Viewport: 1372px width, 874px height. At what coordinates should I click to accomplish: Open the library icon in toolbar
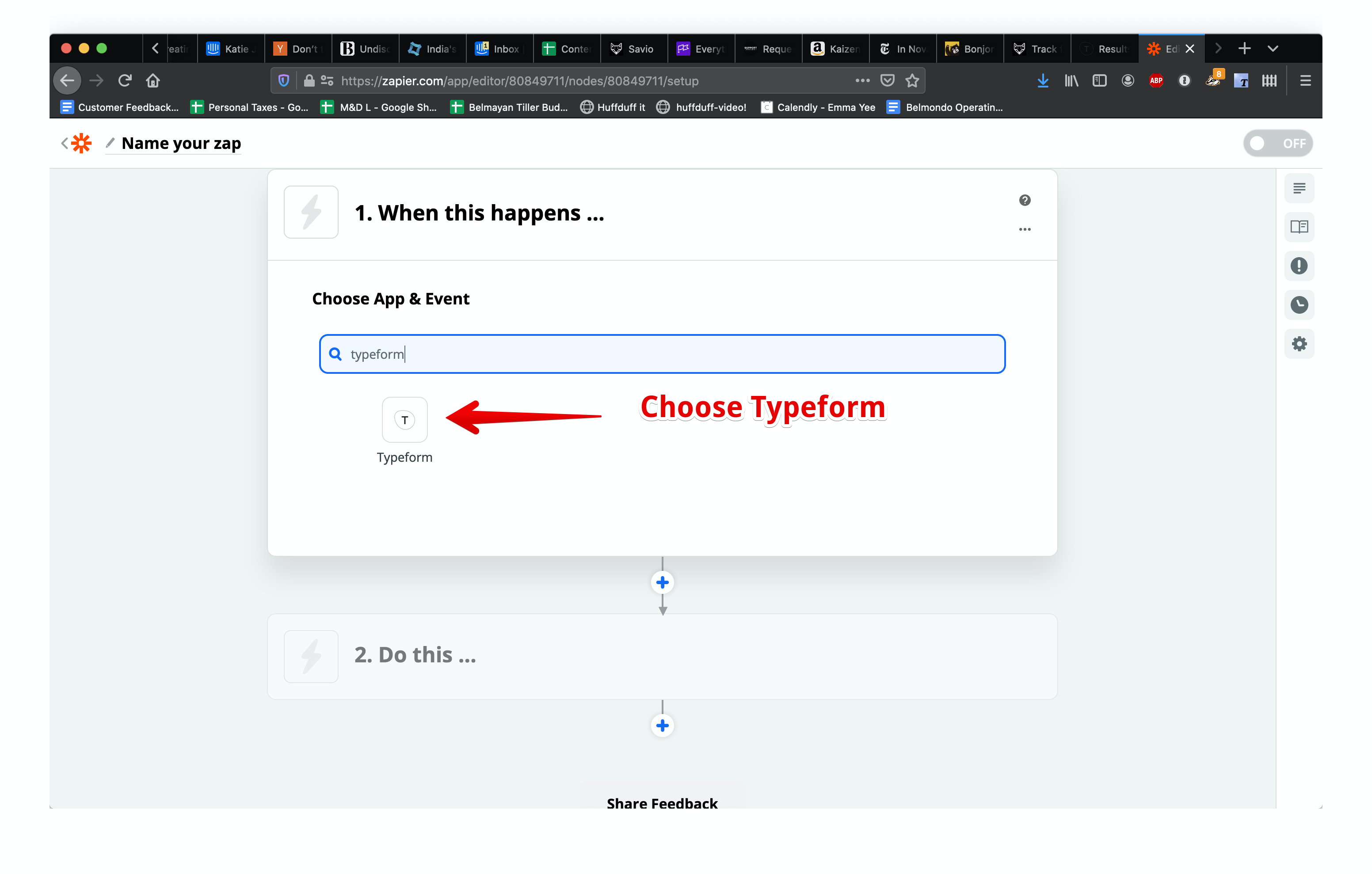click(x=1071, y=80)
